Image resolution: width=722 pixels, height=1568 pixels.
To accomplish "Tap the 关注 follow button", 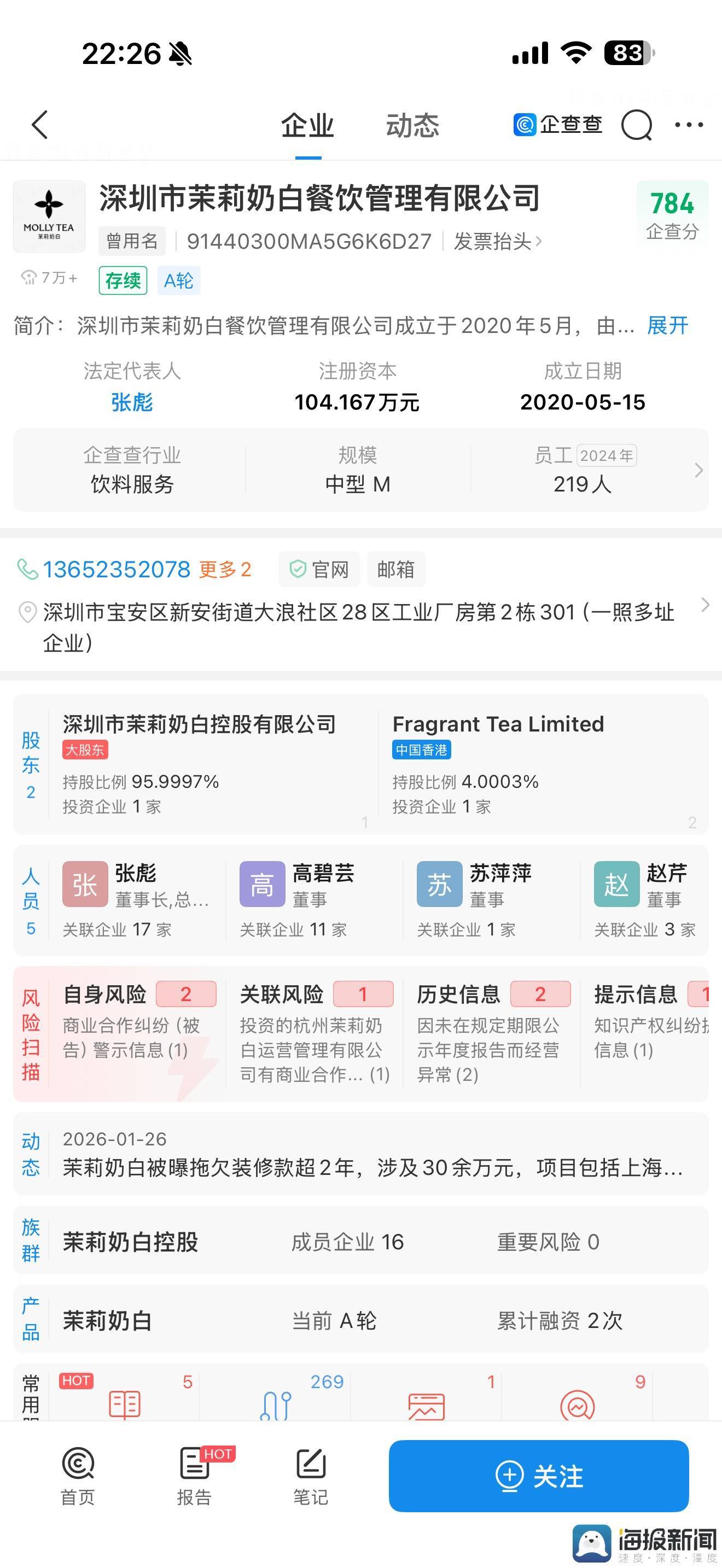I will (x=539, y=1476).
